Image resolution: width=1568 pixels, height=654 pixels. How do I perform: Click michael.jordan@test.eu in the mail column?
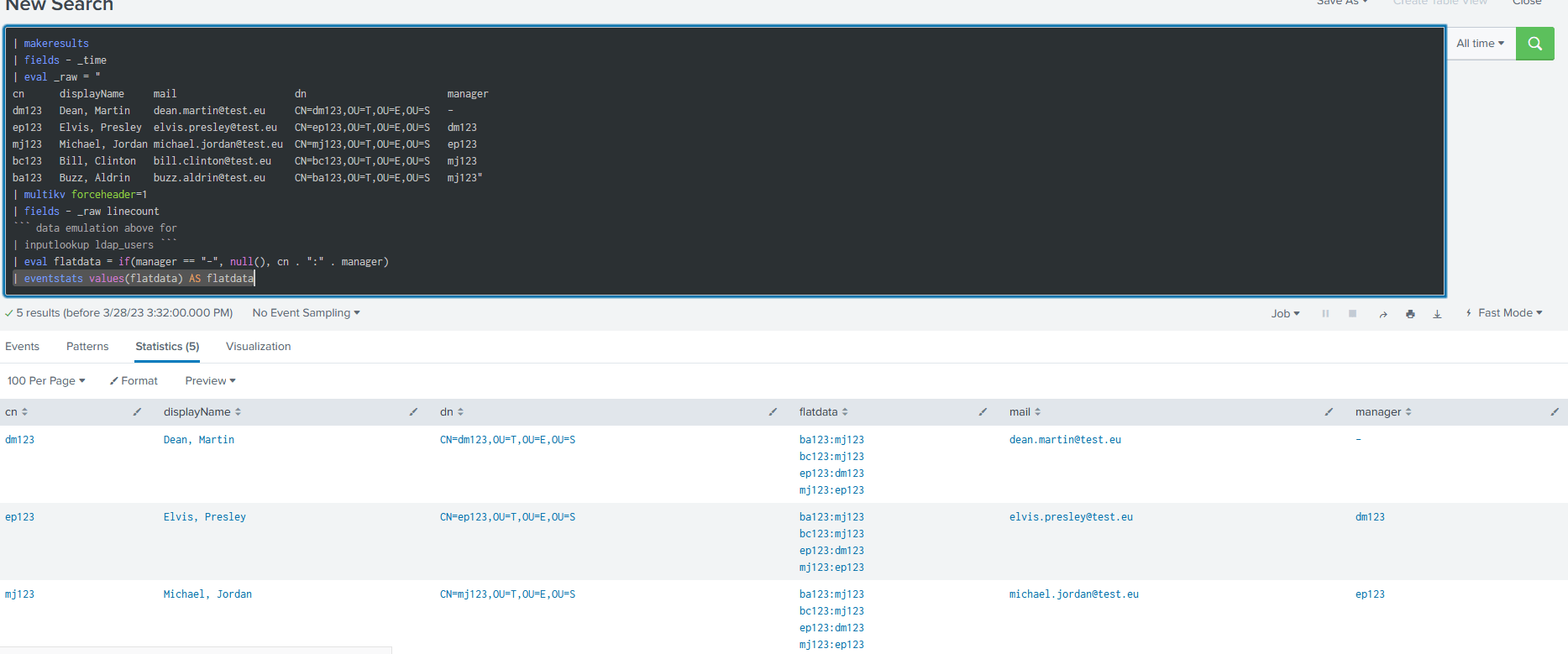point(1074,594)
